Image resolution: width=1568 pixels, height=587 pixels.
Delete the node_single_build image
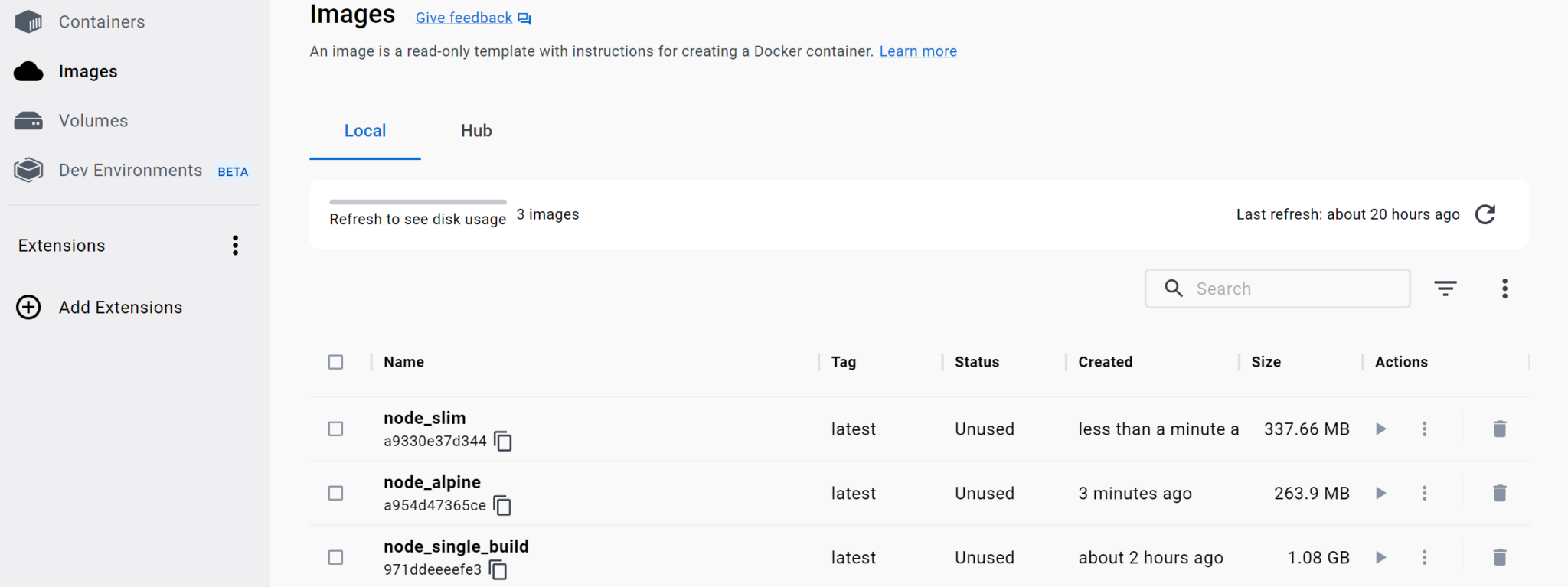point(1498,557)
